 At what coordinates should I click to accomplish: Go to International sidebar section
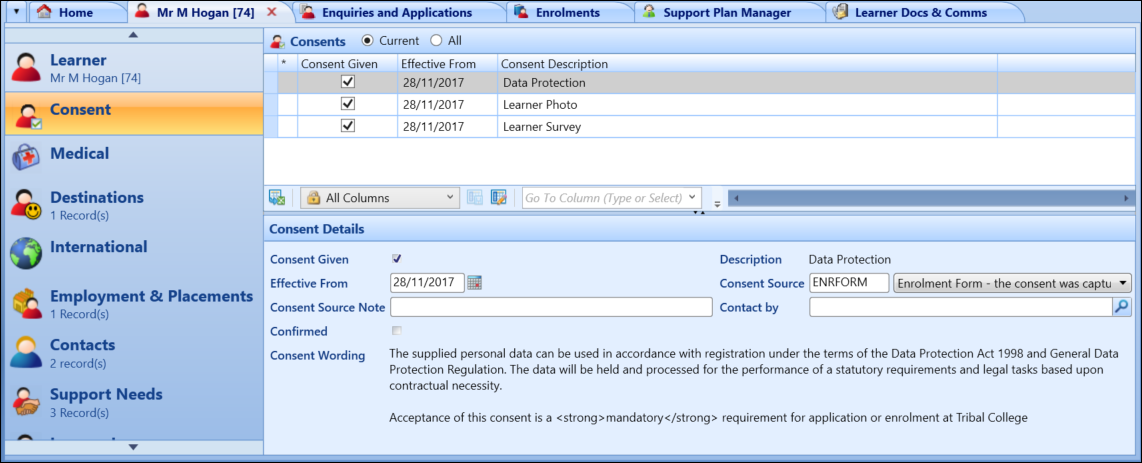tap(98, 247)
